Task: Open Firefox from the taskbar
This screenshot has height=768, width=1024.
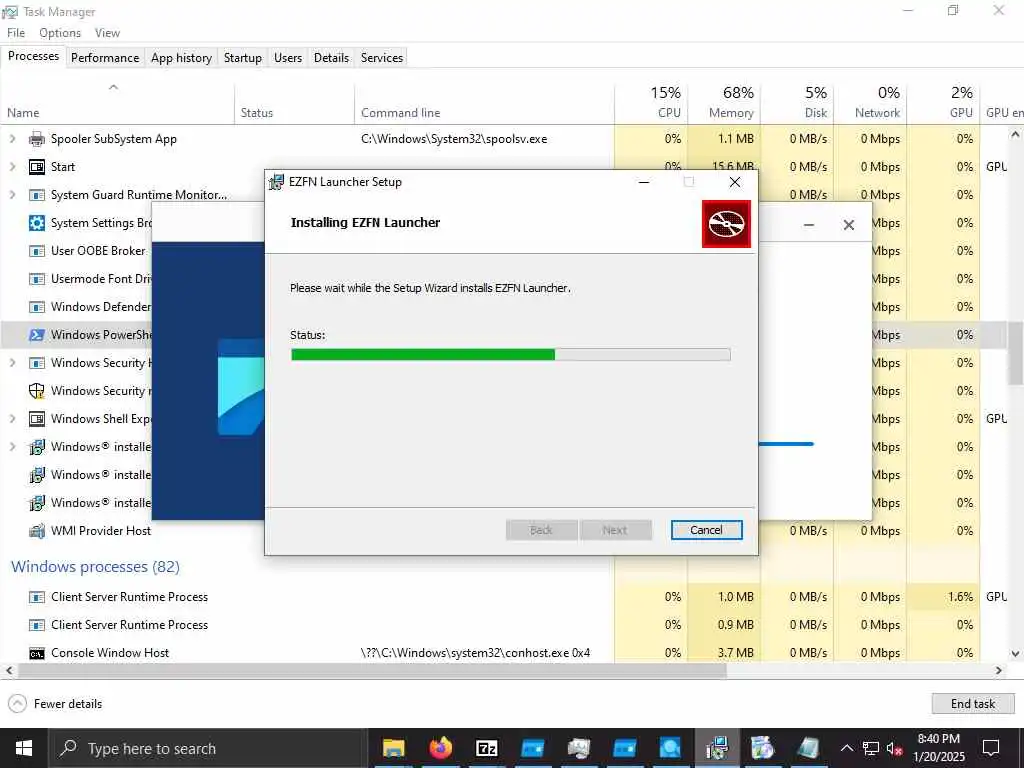Action: pos(441,748)
